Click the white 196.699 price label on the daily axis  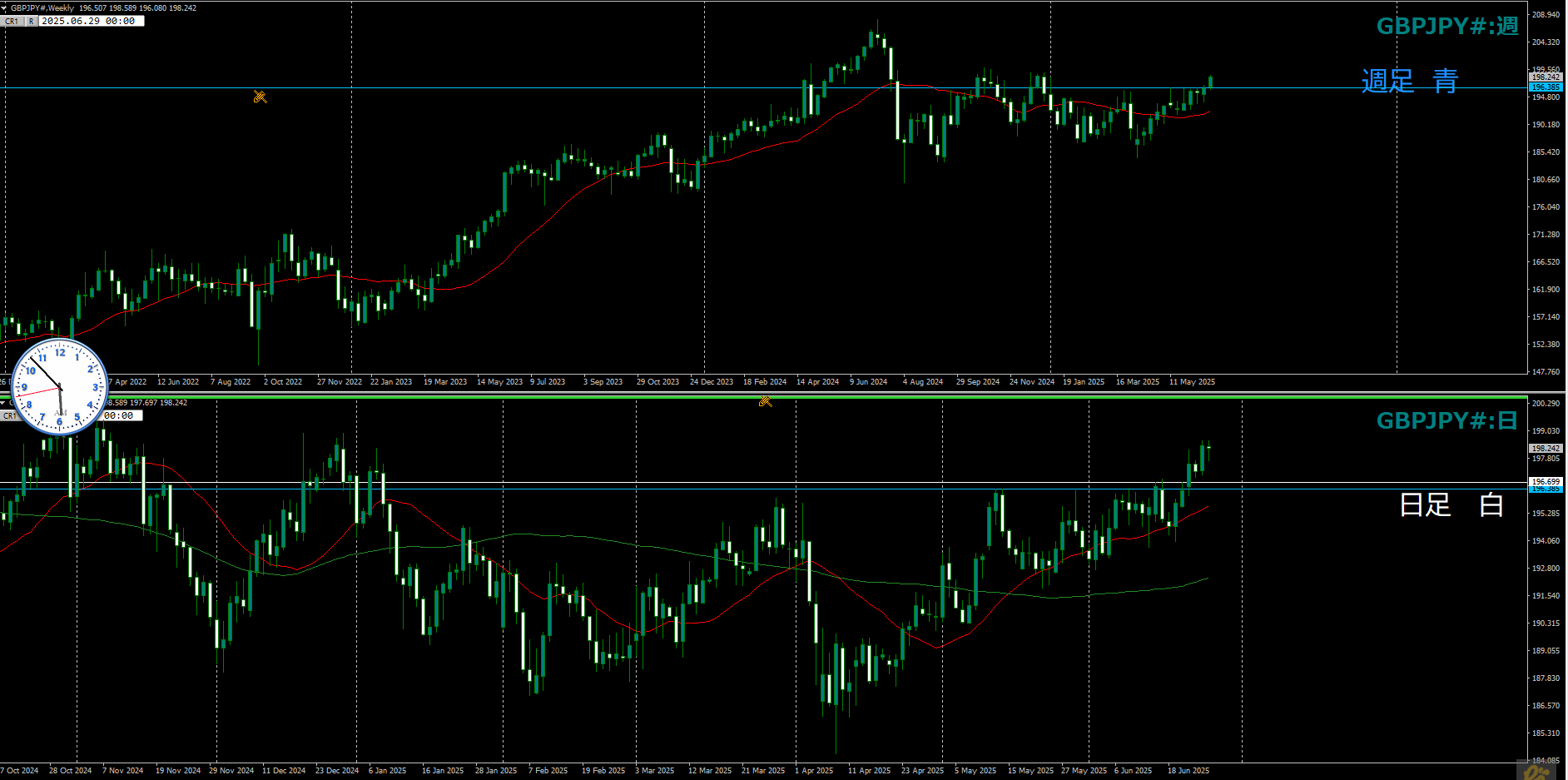1546,481
